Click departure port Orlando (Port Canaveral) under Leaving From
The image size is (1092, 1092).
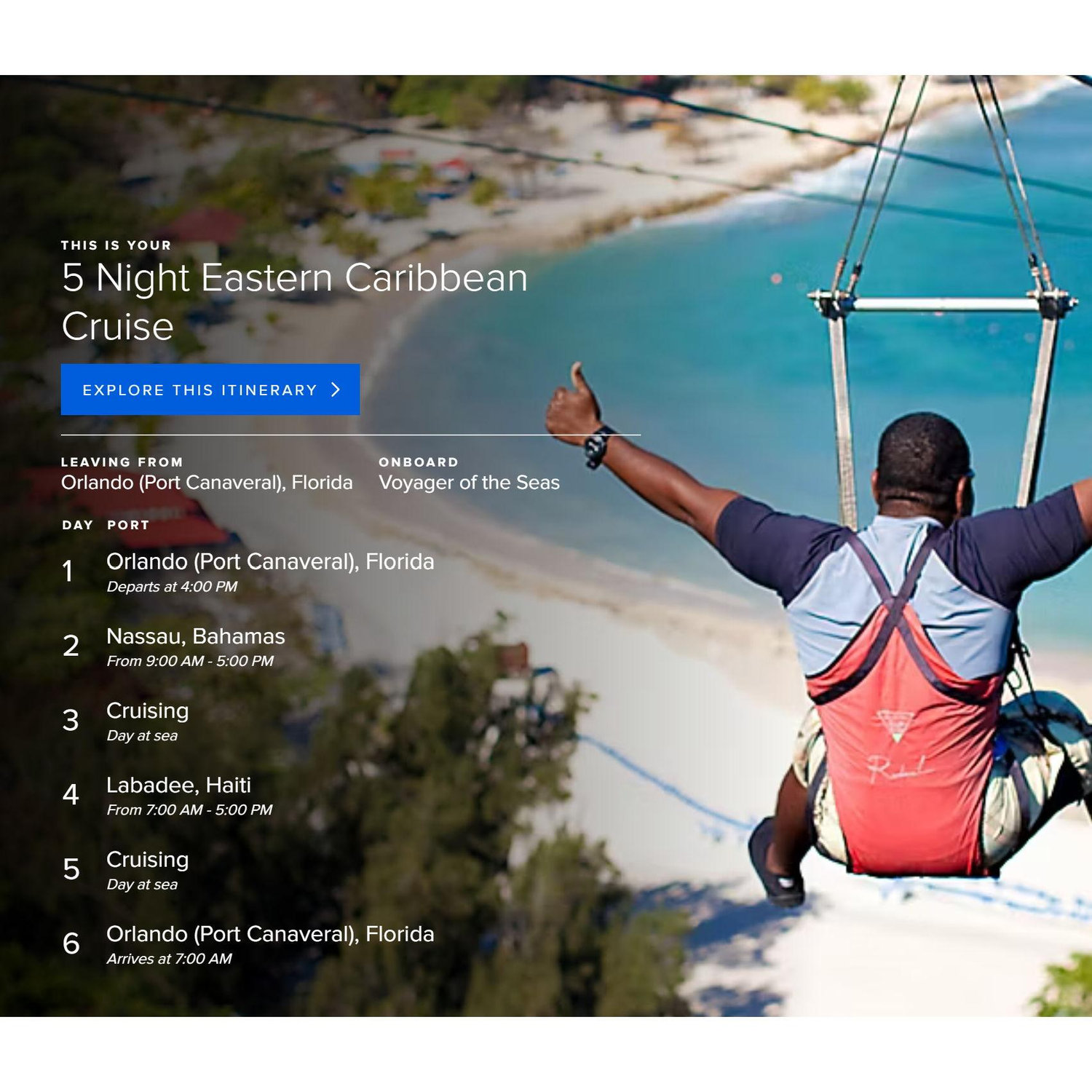(x=207, y=483)
